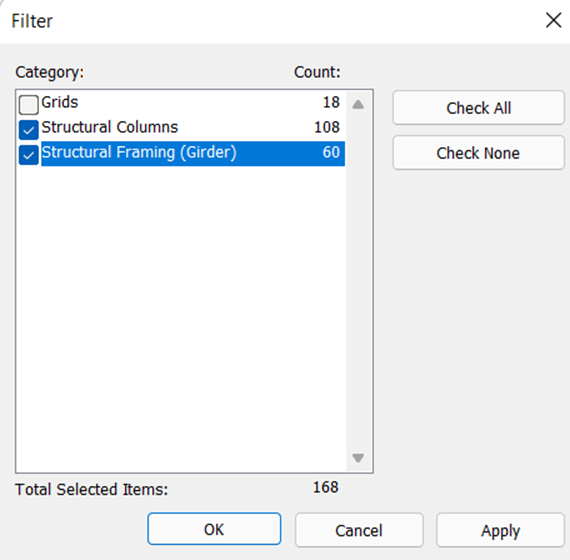
Task: Uncheck the Structural Columns checkbox
Action: (28, 130)
